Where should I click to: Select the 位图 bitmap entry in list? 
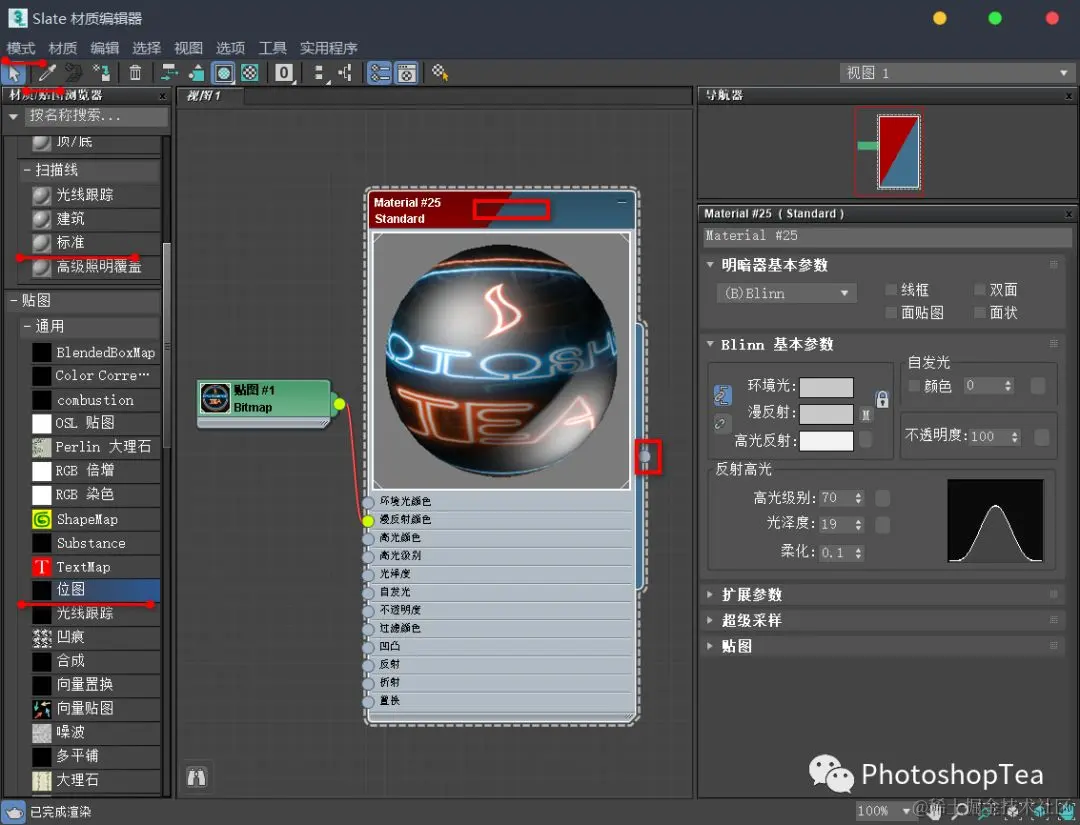(96, 589)
